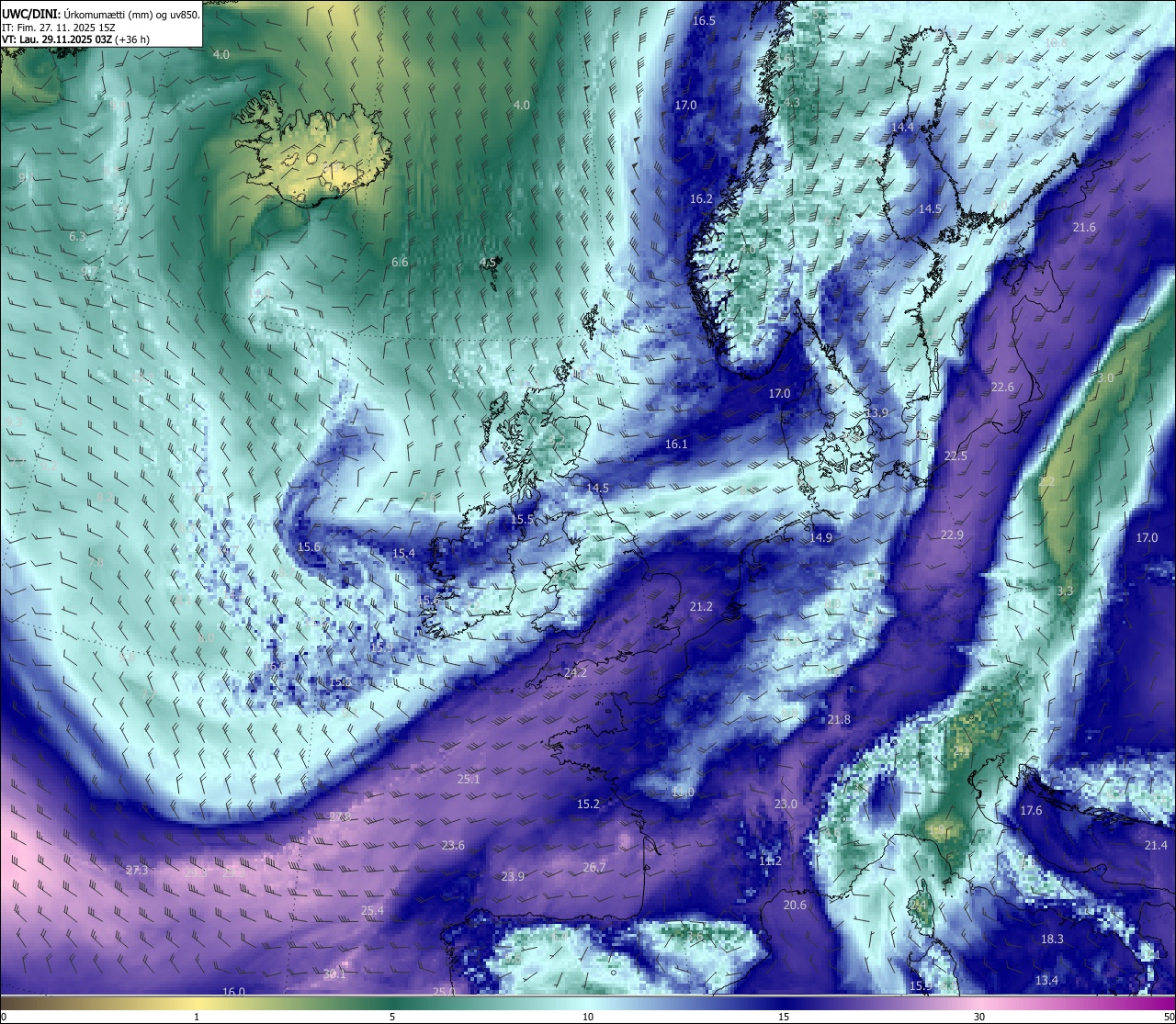Click the 30.1 value label
The height and width of the screenshot is (1024, 1176).
click(334, 974)
